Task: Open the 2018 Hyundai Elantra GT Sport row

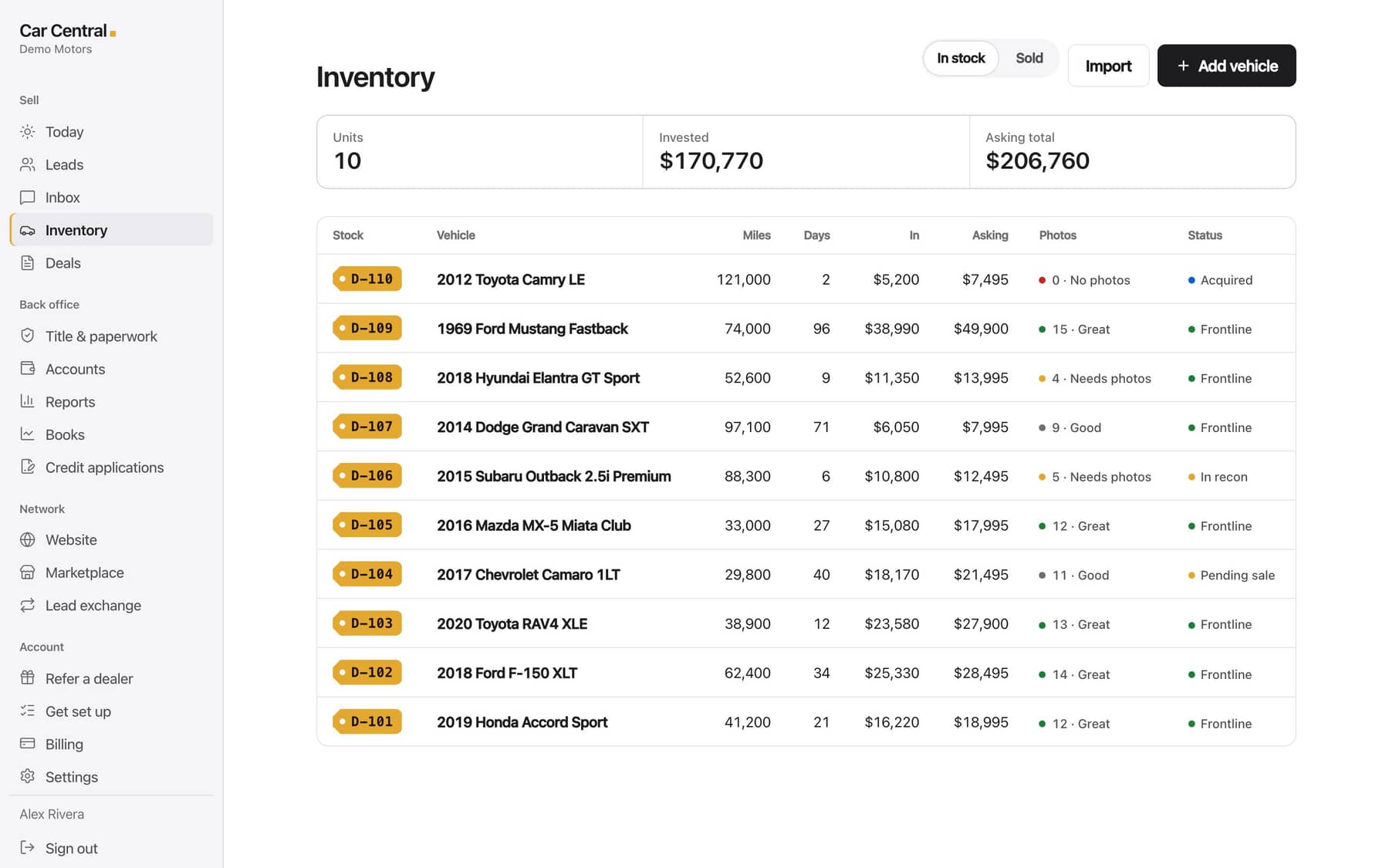Action: (806, 377)
